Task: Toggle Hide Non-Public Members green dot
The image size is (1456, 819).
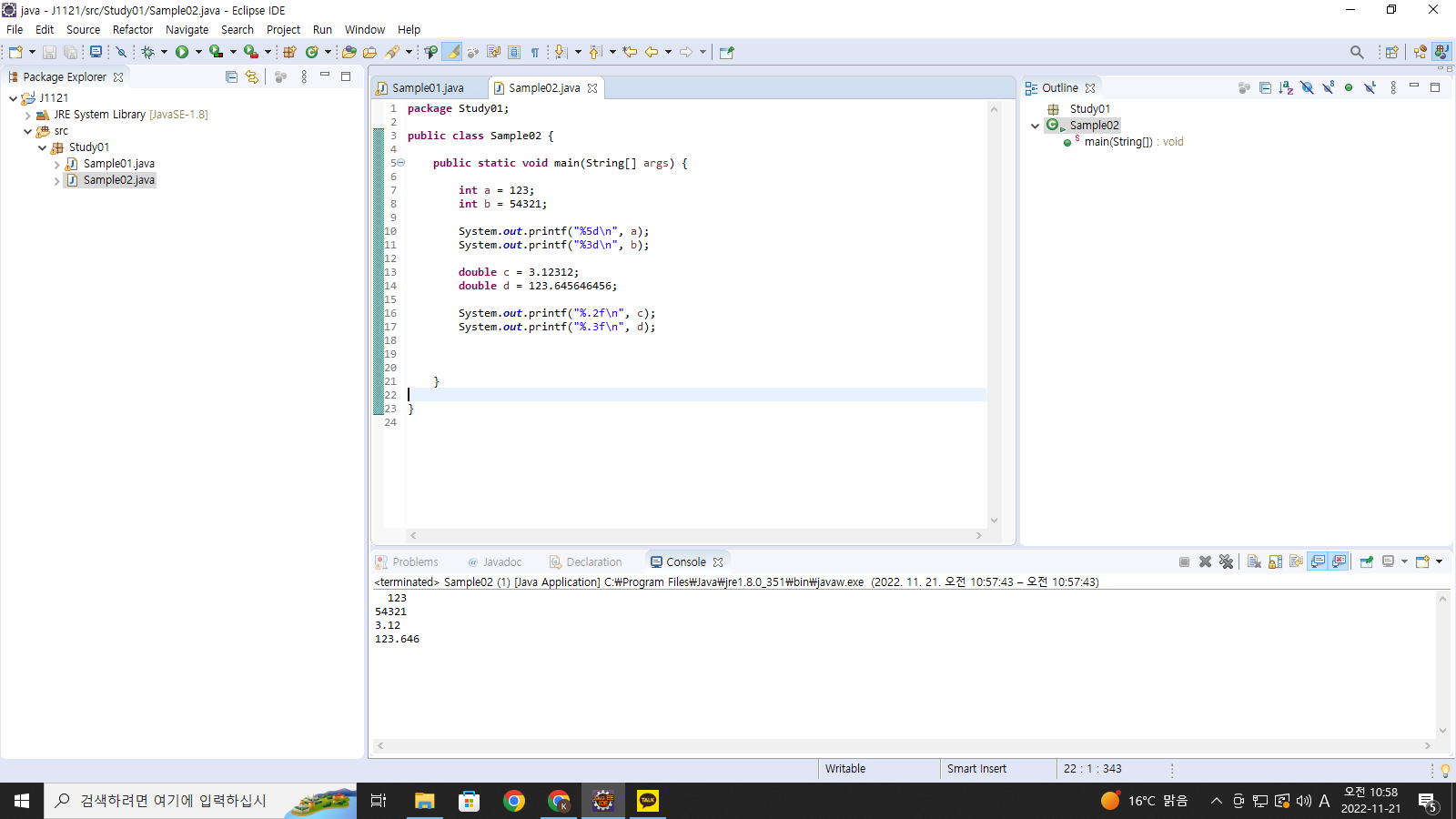Action: click(1349, 88)
